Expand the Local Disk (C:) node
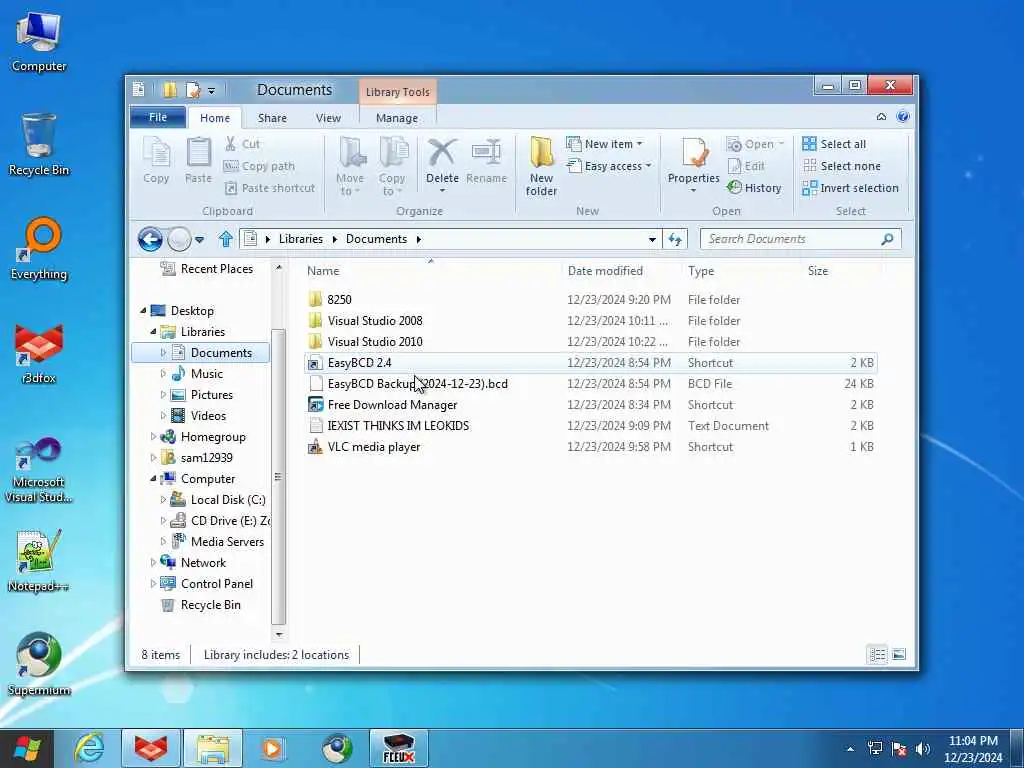 (163, 500)
